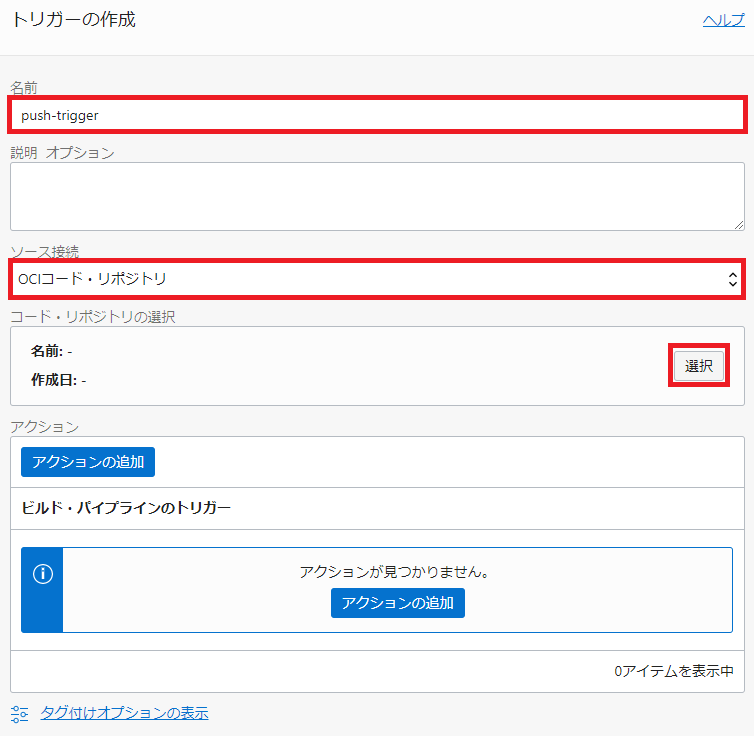This screenshot has height=736, width=754.
Task: Click the アクション section label
Action: click(x=44, y=427)
